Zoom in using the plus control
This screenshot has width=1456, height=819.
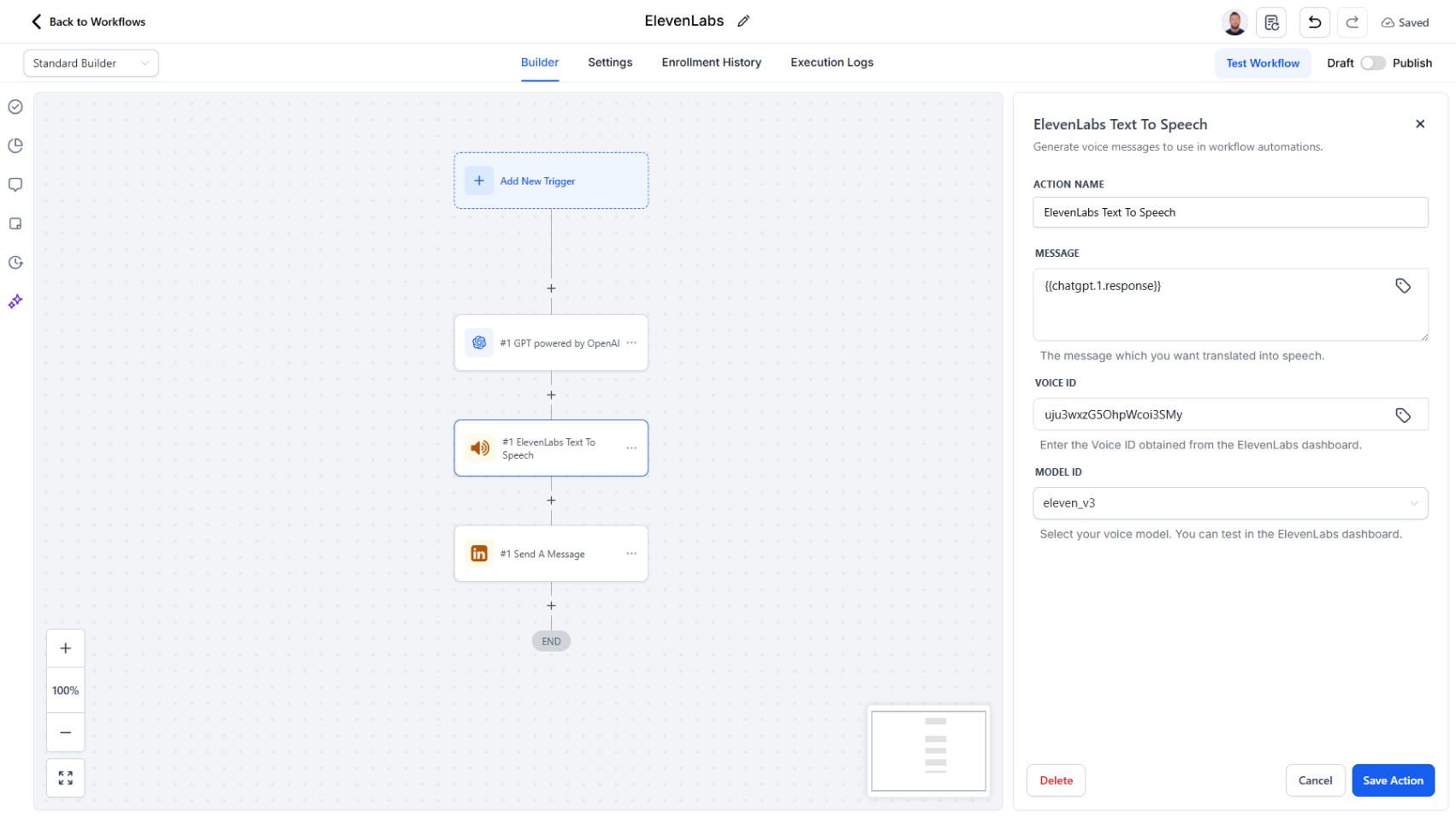(65, 648)
